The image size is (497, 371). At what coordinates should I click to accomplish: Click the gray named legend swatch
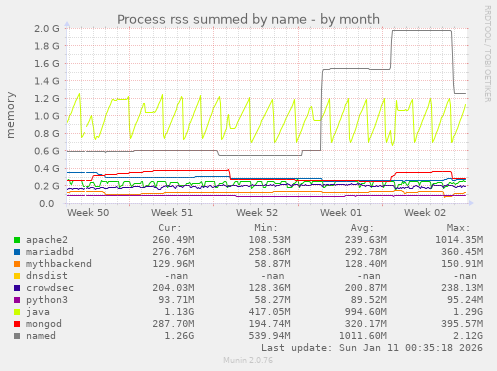[x=17, y=336]
